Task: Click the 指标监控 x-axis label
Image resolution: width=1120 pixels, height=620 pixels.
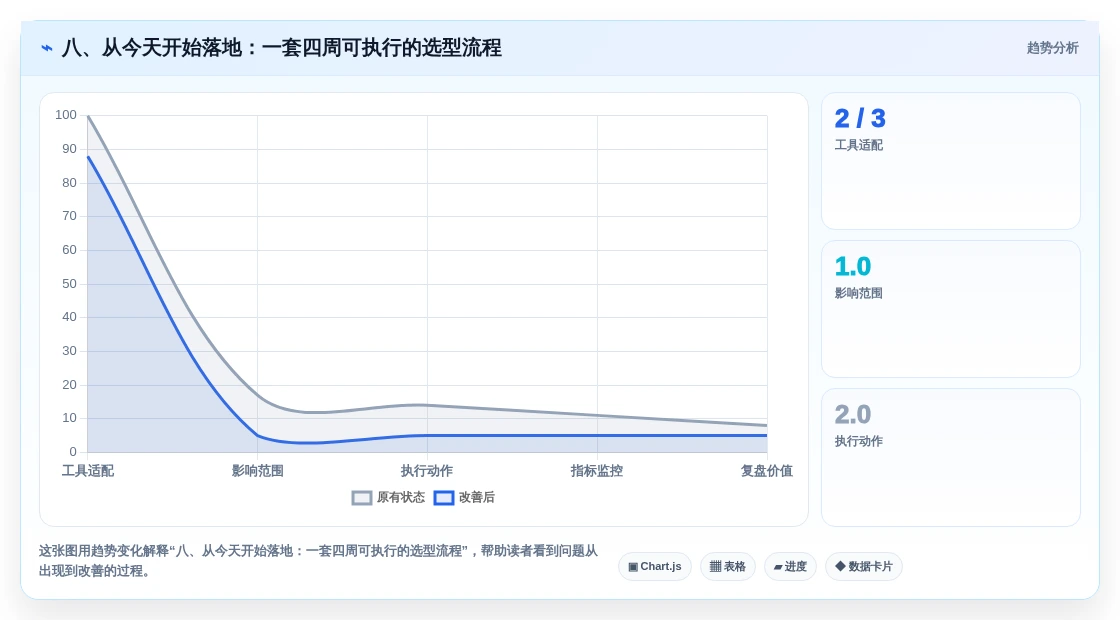Action: [597, 471]
